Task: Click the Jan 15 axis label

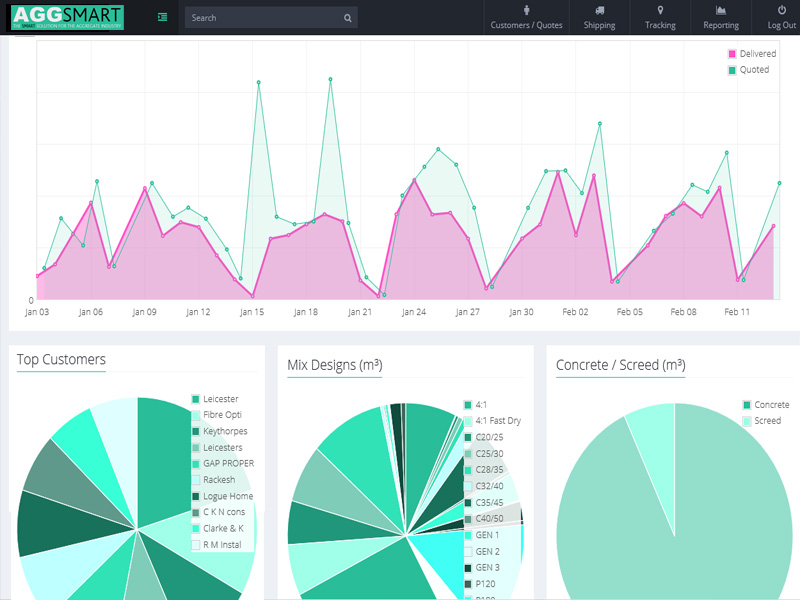Action: [x=252, y=312]
